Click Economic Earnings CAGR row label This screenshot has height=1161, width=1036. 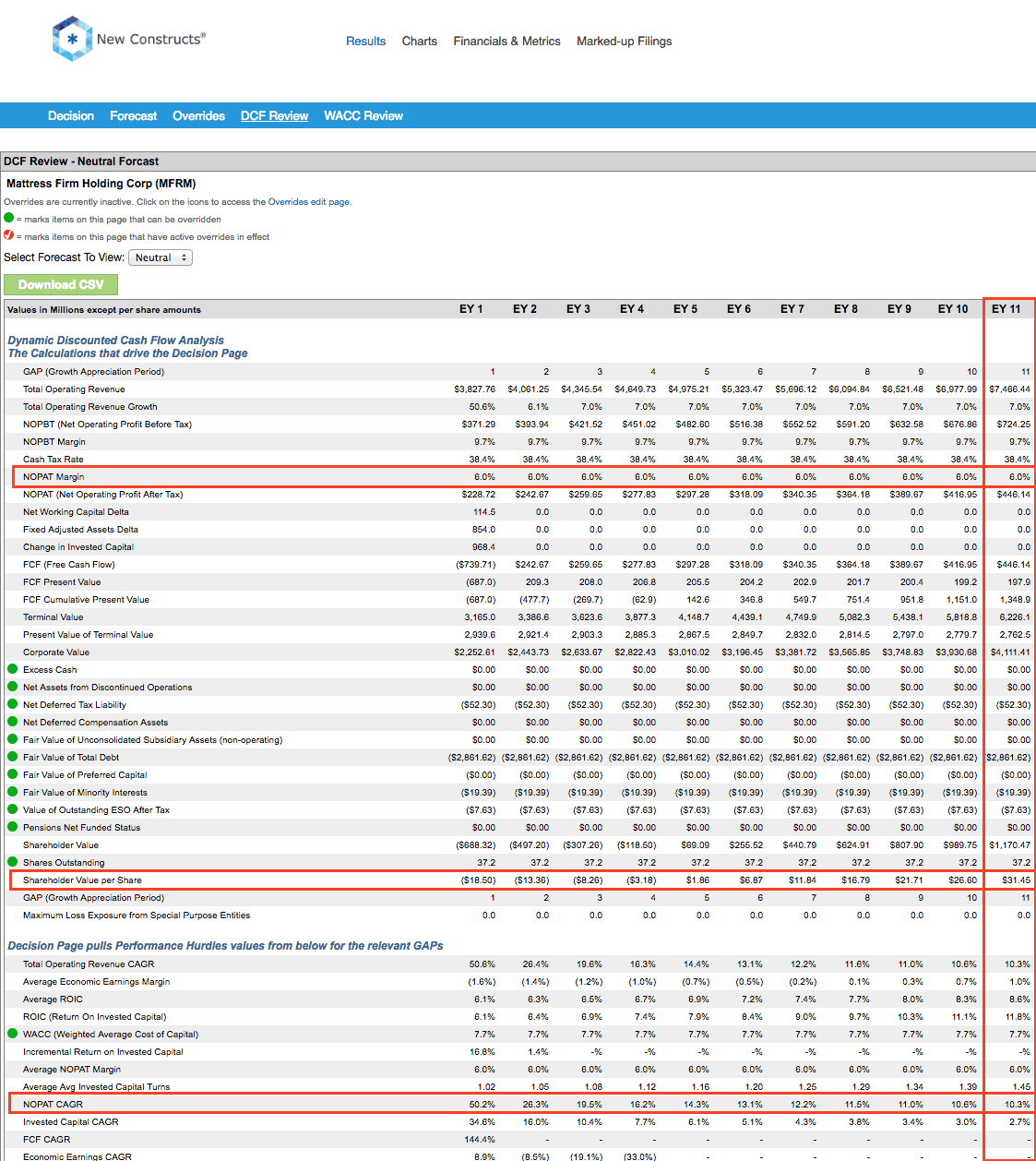pos(77,1156)
